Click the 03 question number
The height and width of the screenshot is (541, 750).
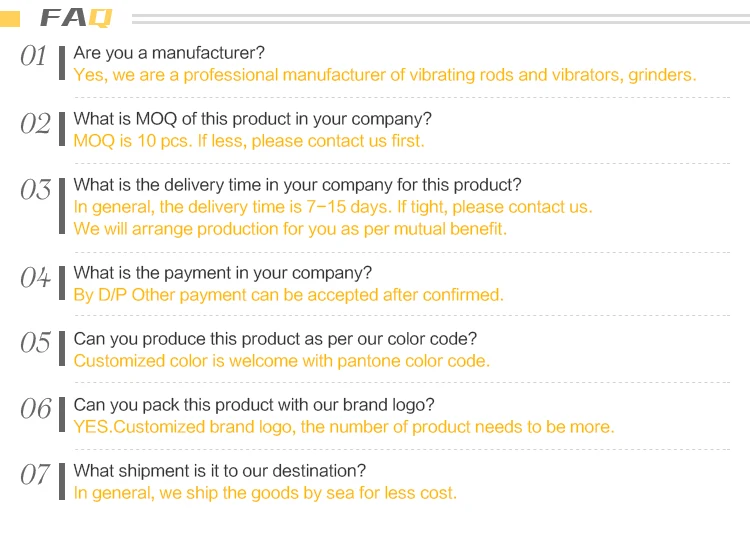click(35, 190)
